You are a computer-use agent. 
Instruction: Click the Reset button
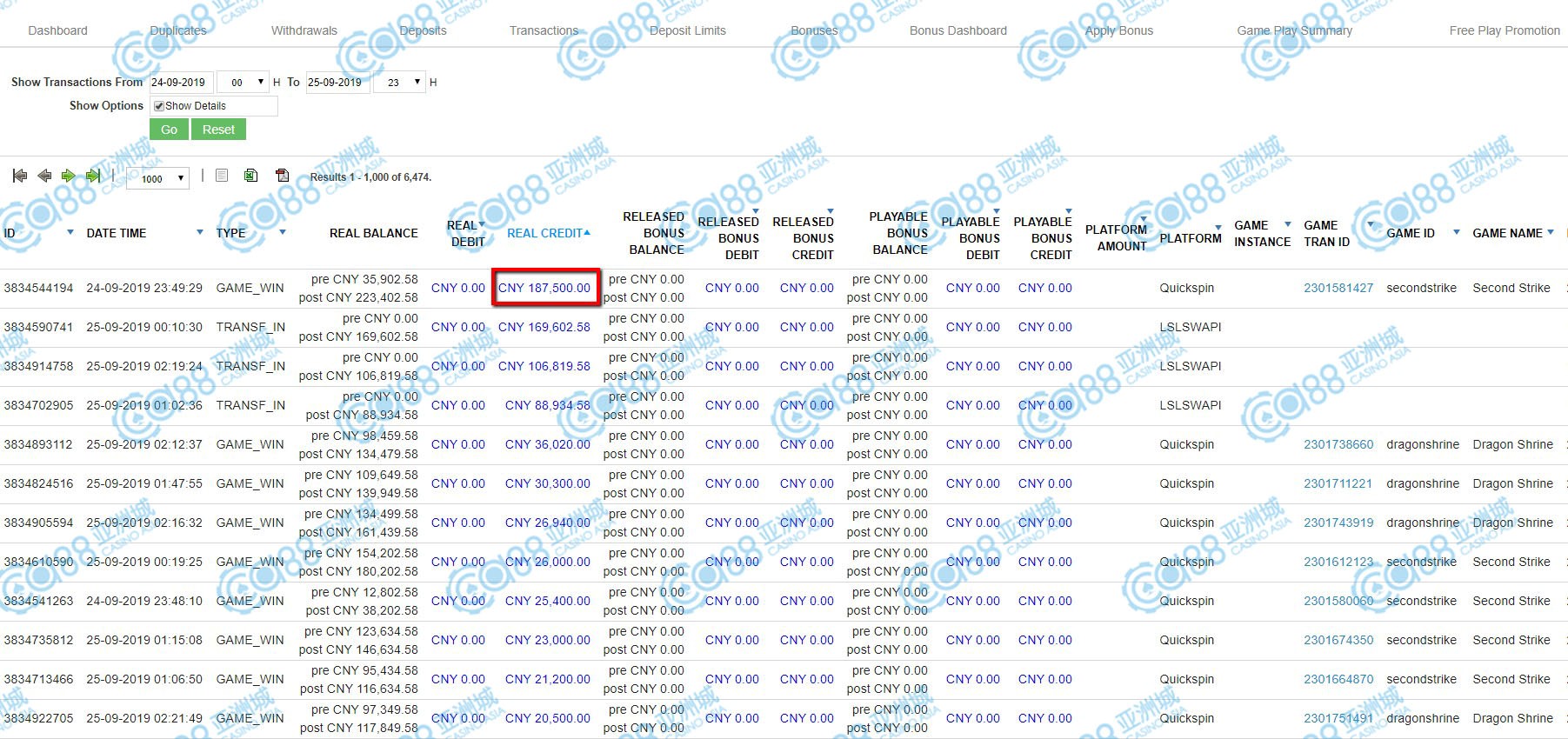pos(218,130)
